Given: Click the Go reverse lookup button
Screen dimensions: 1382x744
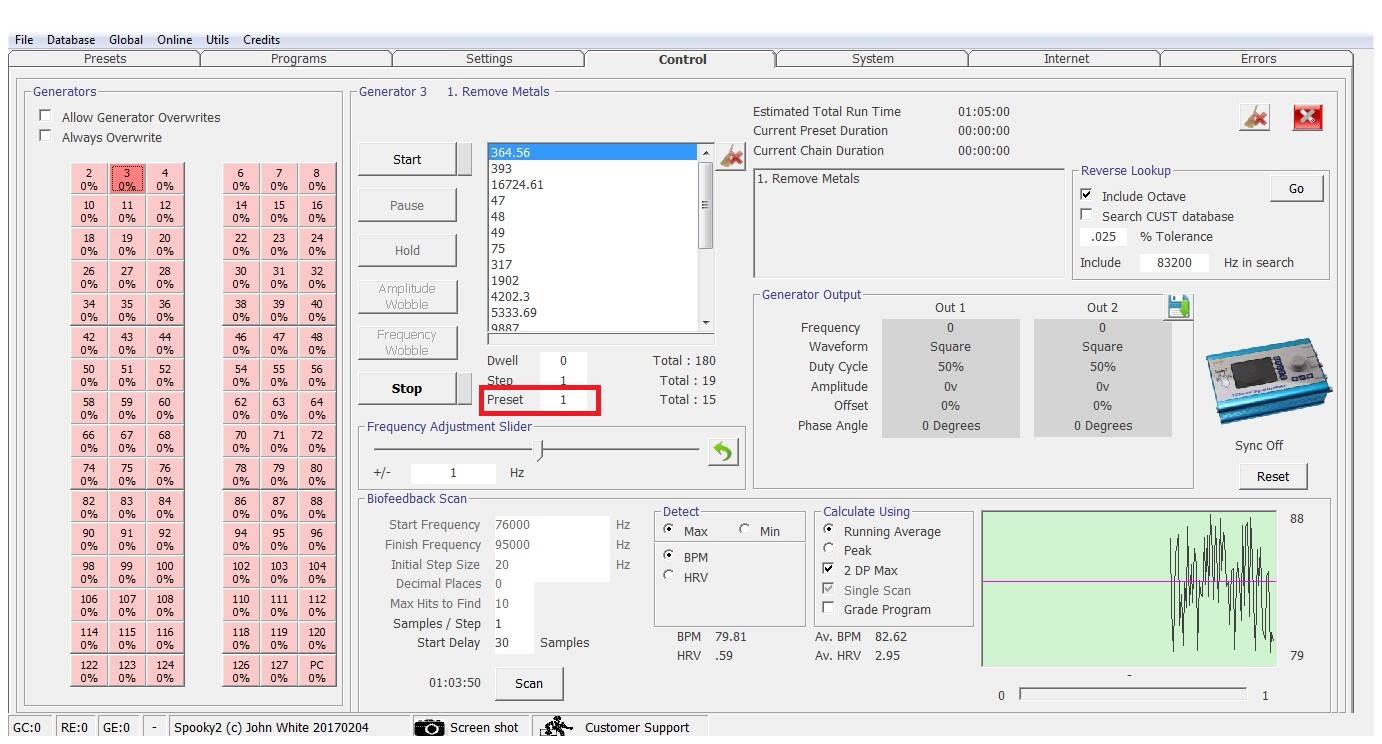Looking at the screenshot, I should pyautogui.click(x=1296, y=188).
